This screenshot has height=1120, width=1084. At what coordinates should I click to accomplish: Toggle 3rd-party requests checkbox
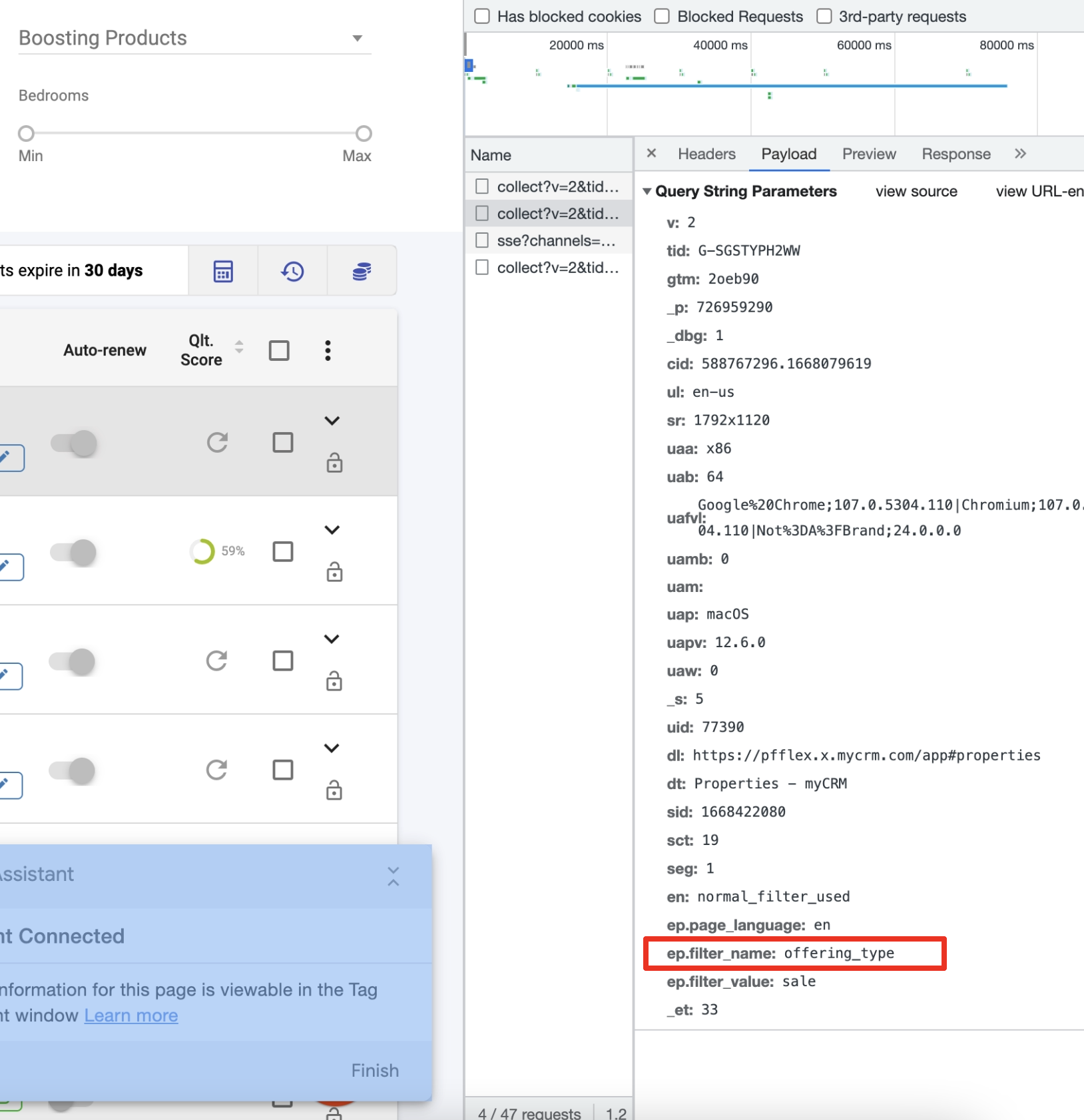coord(824,16)
